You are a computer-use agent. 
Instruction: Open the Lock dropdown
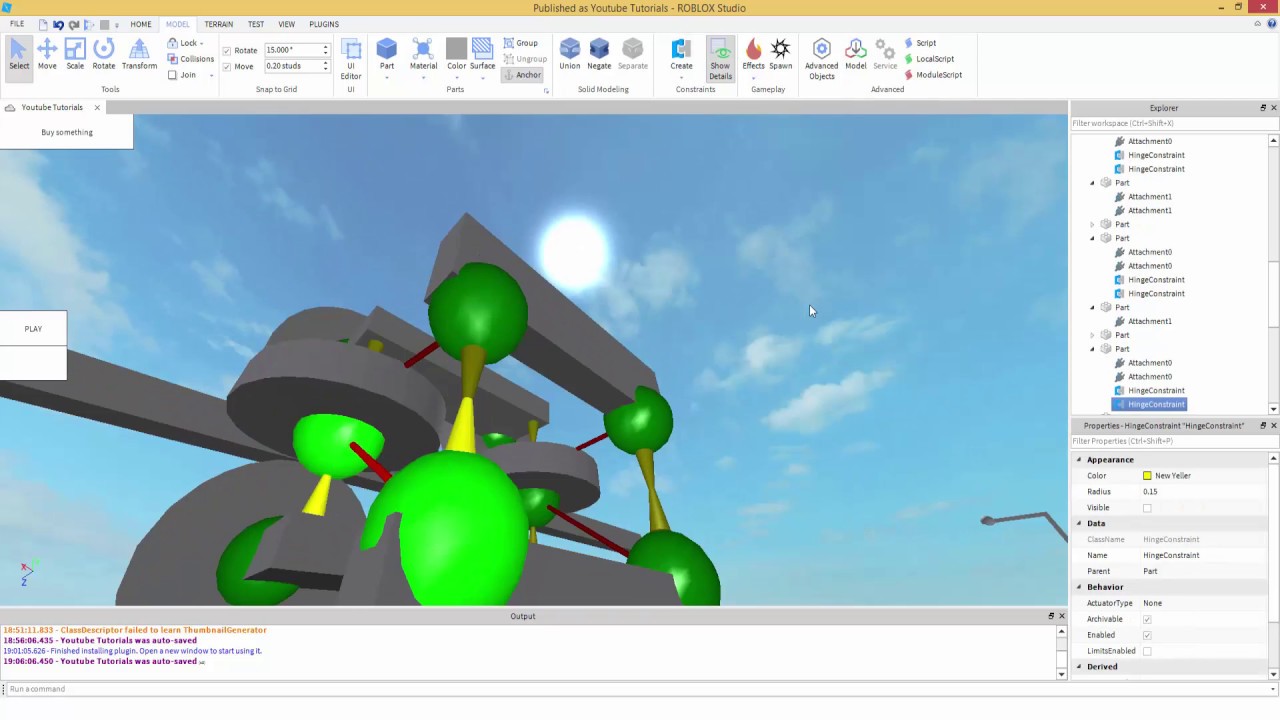pos(185,43)
